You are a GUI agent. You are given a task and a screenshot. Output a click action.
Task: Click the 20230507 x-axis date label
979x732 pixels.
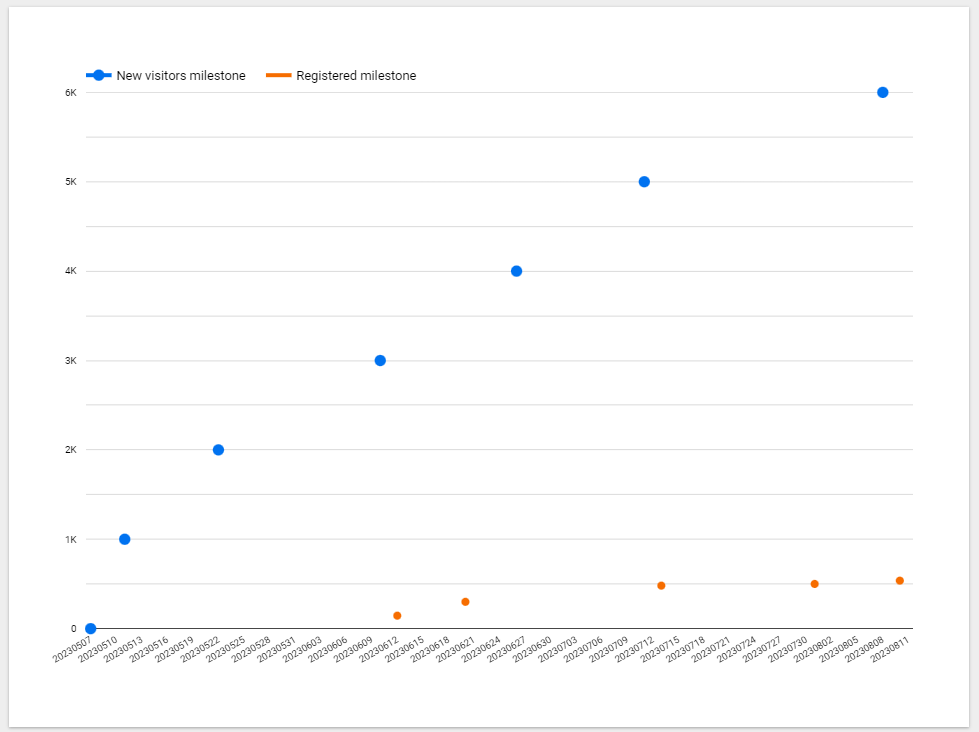click(x=71, y=650)
